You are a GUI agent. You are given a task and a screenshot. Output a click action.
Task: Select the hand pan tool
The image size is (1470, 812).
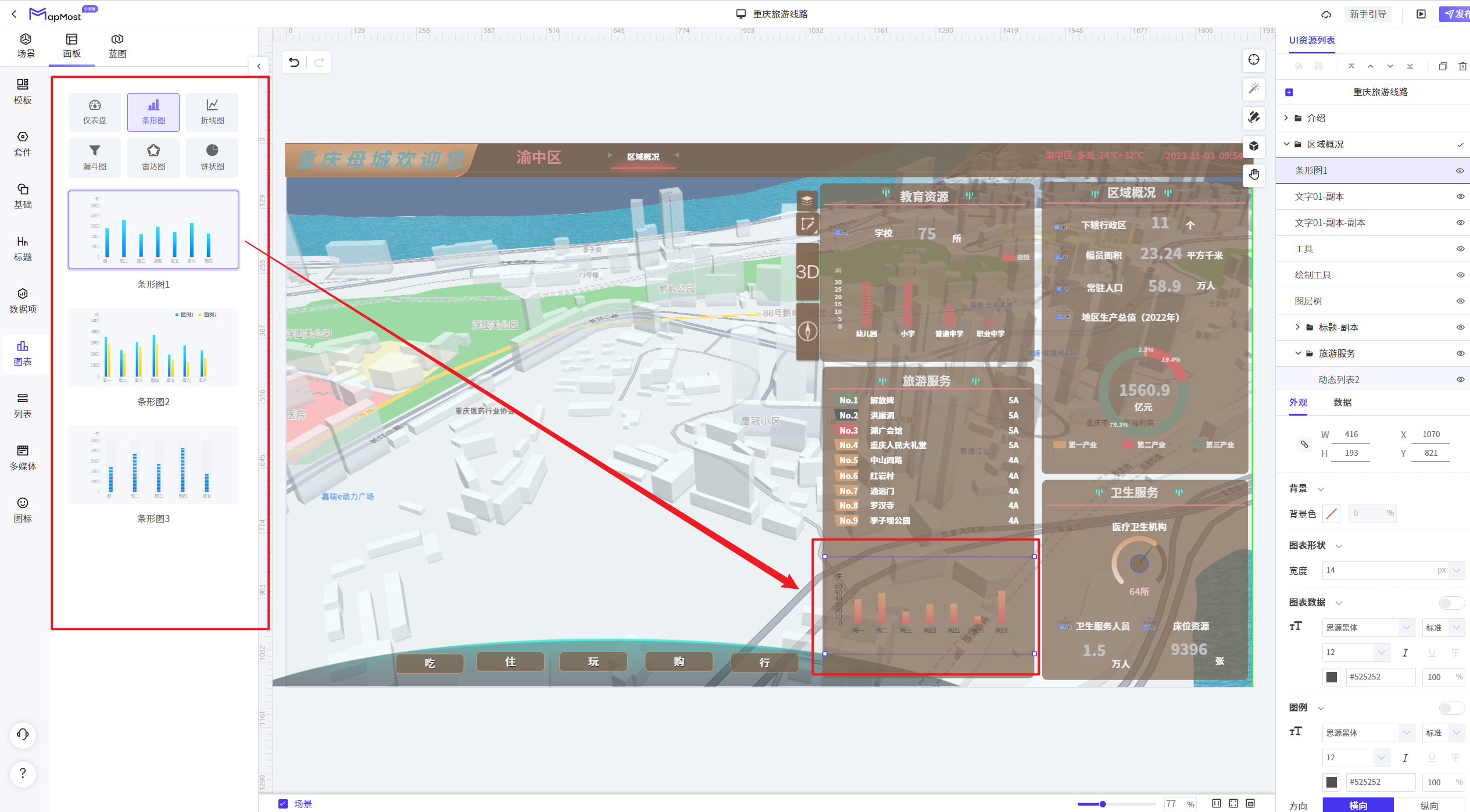1254,174
